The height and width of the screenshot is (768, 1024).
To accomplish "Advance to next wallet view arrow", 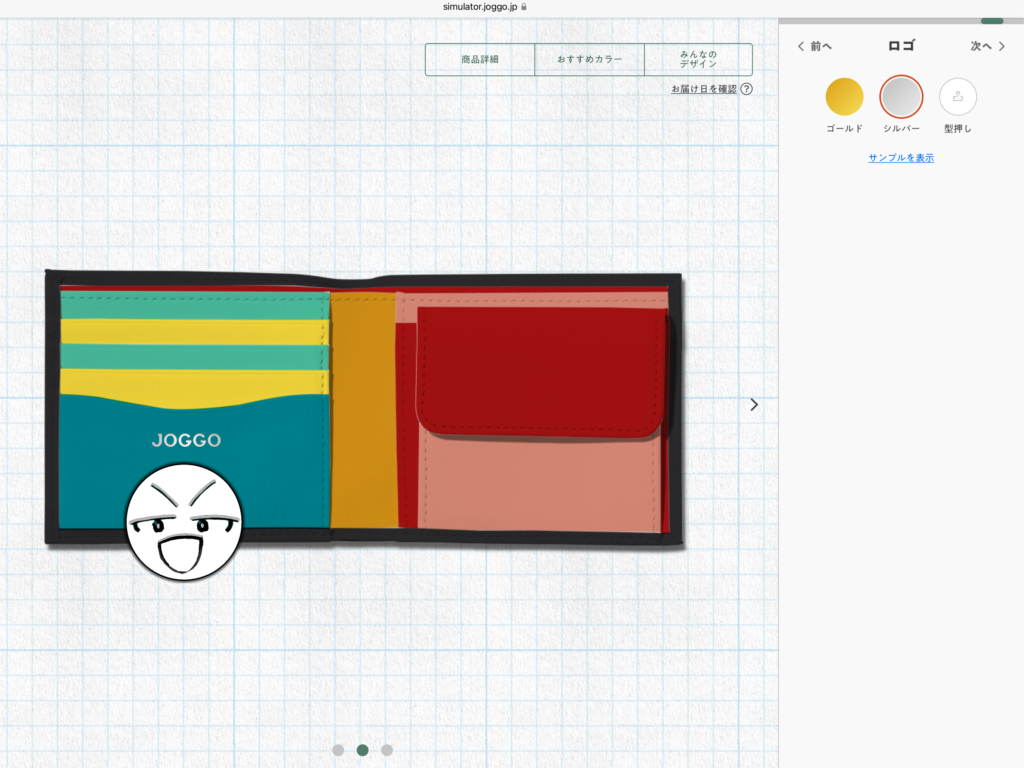I will [754, 404].
